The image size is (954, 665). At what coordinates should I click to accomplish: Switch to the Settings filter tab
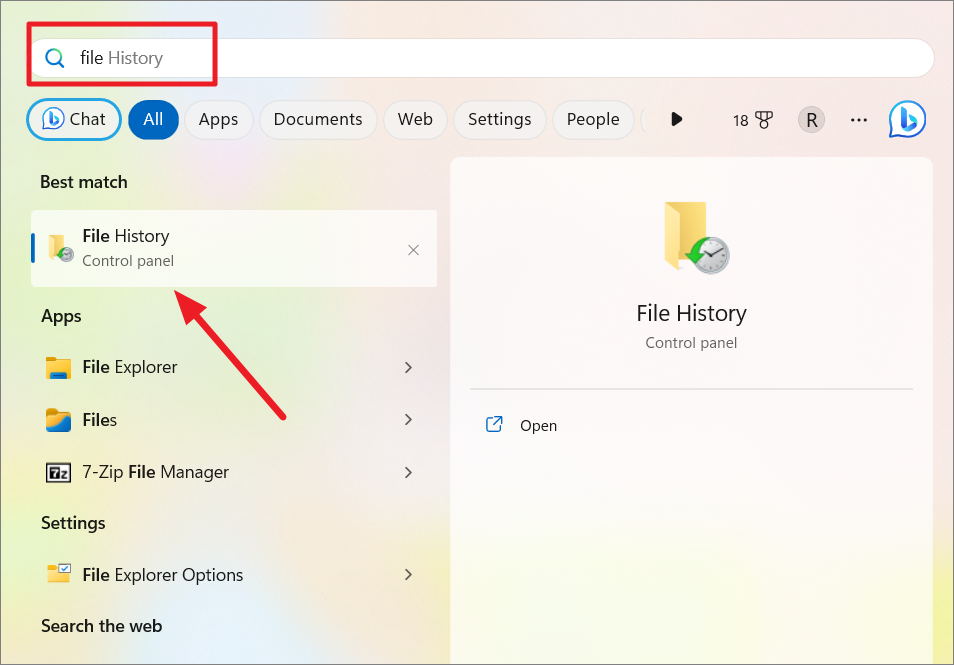pyautogui.click(x=500, y=119)
